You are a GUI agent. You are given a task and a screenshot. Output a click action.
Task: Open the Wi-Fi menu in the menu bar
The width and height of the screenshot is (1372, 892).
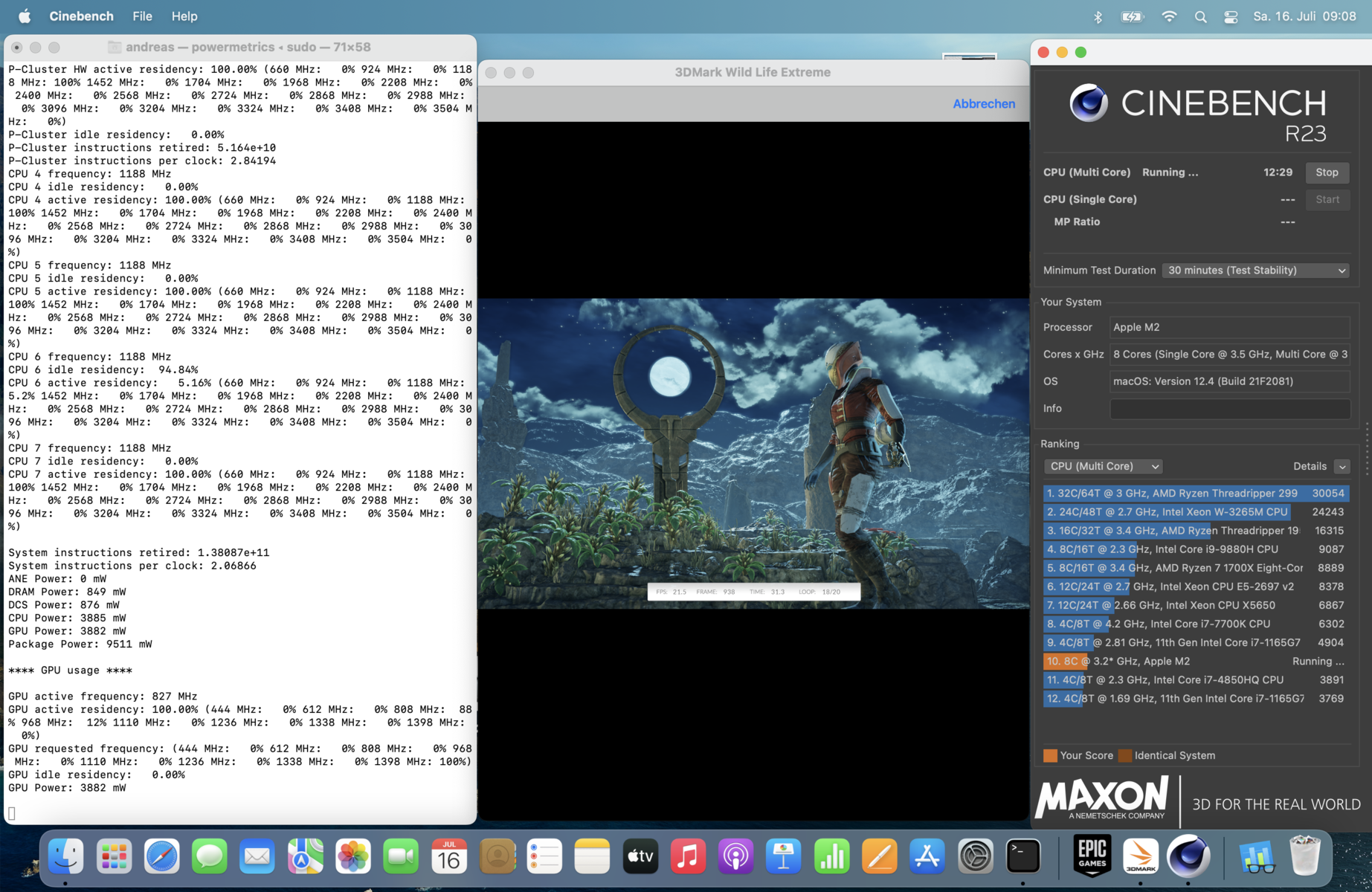coord(1169,16)
